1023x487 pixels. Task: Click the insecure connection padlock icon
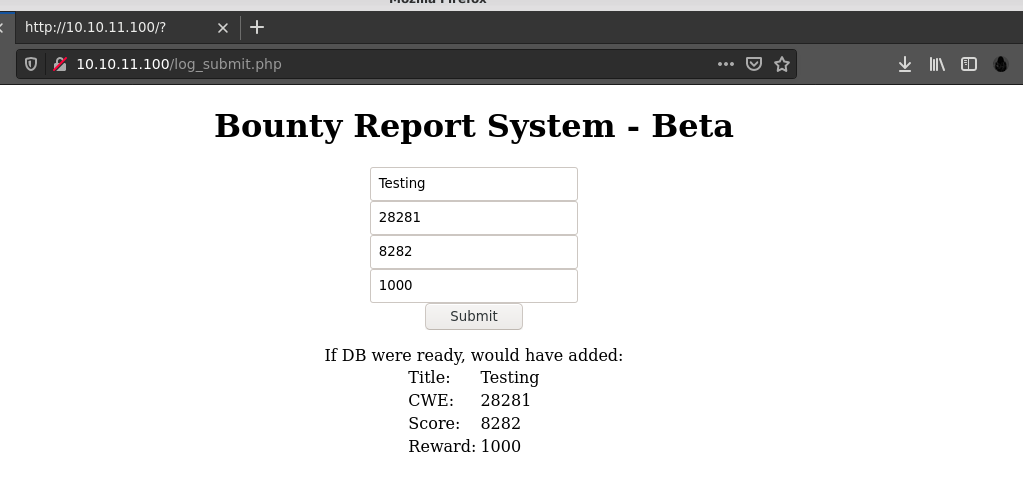point(60,64)
